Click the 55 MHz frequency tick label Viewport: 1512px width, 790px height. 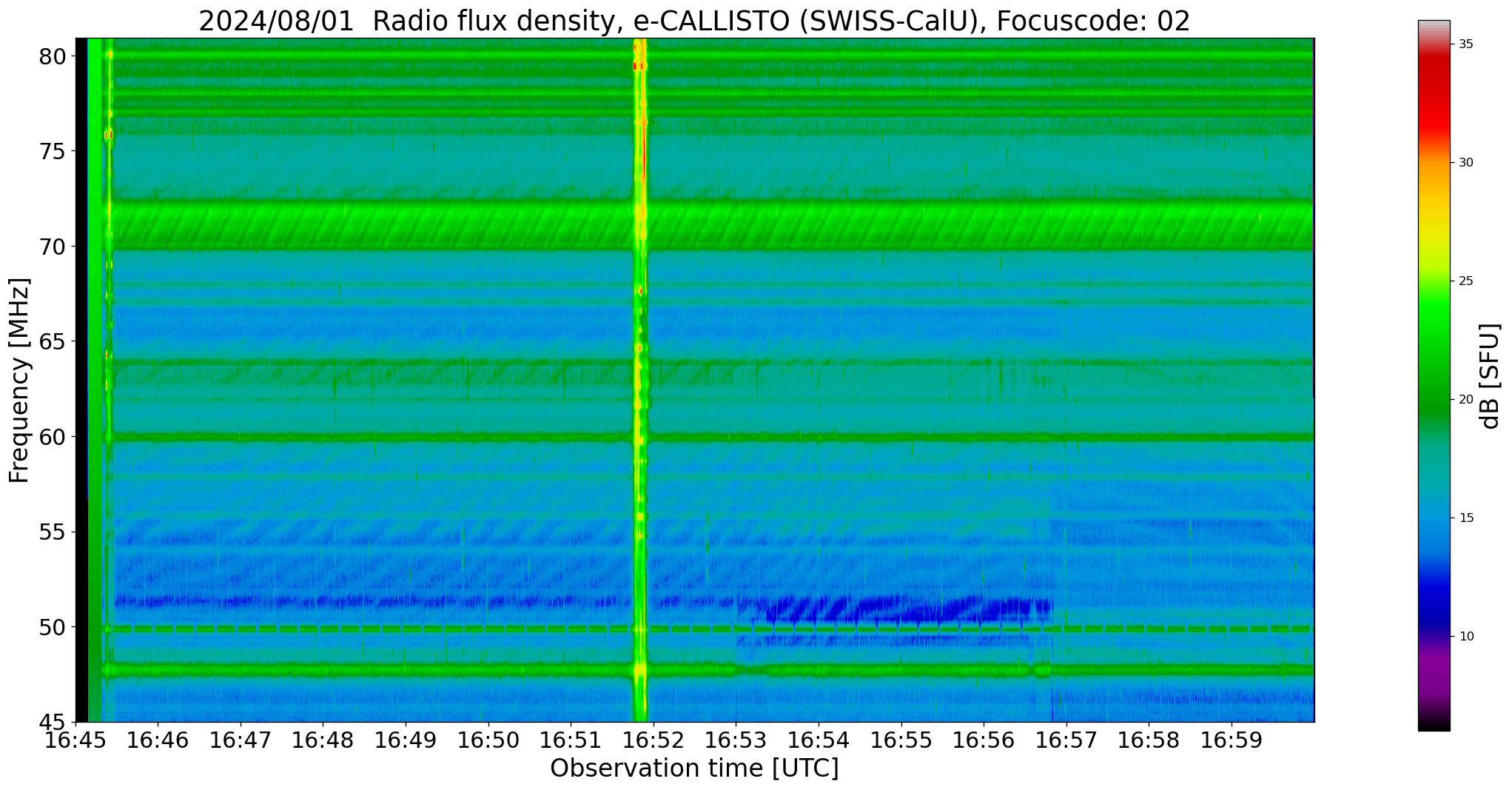pyautogui.click(x=53, y=532)
